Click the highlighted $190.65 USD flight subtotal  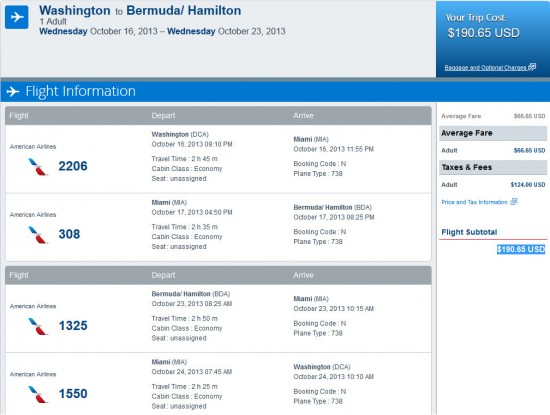(521, 249)
